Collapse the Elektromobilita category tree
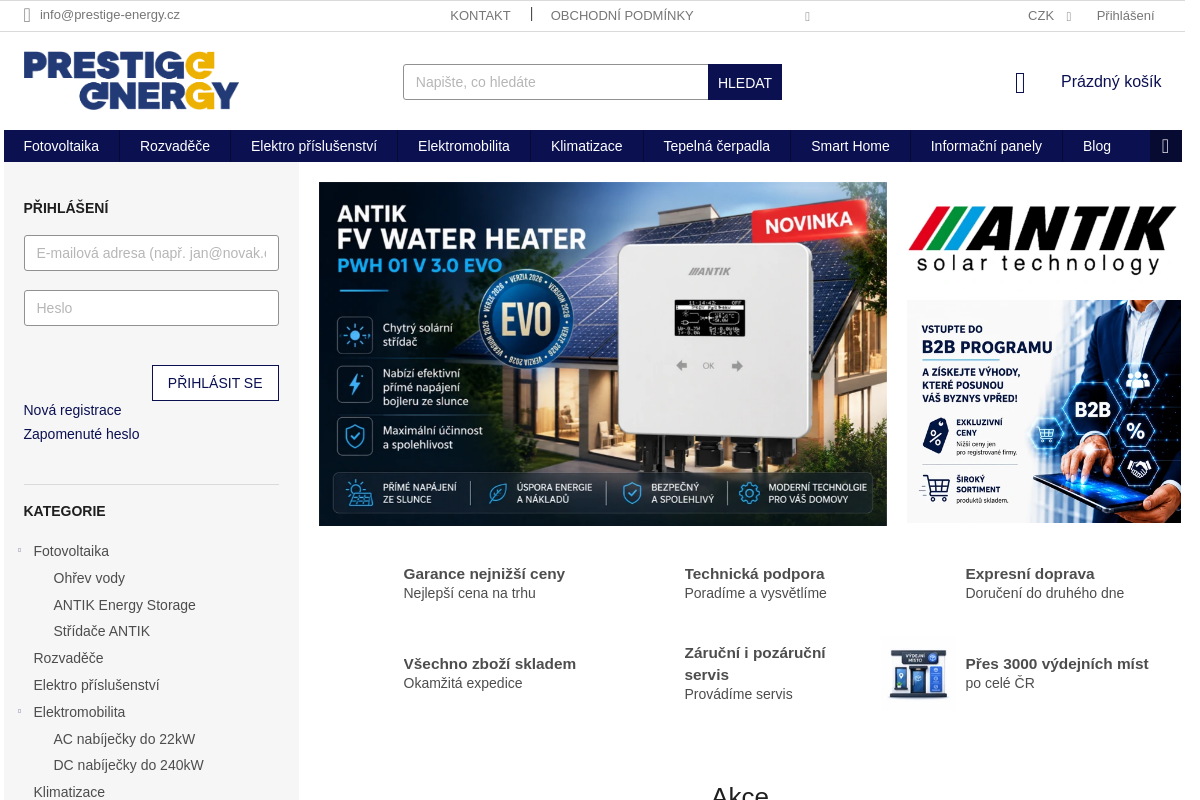 pyautogui.click(x=19, y=712)
